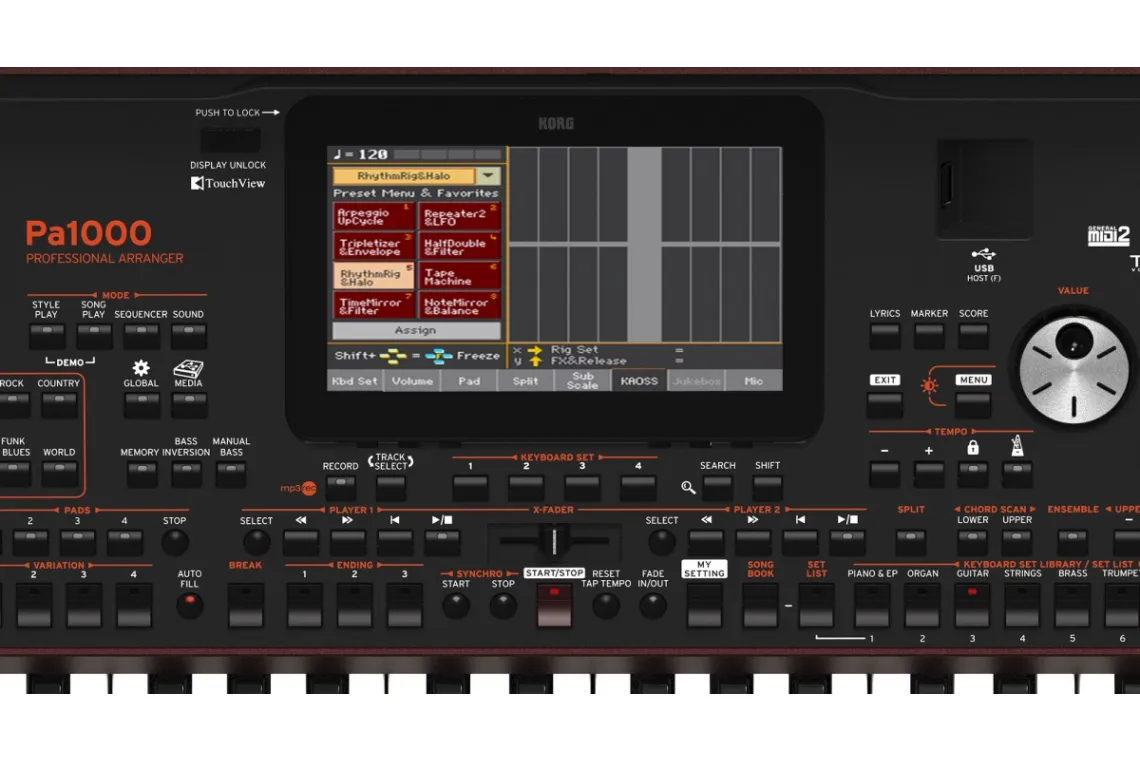Open the Sub Scale tab
Screen dimensions: 1140x760
(582, 381)
